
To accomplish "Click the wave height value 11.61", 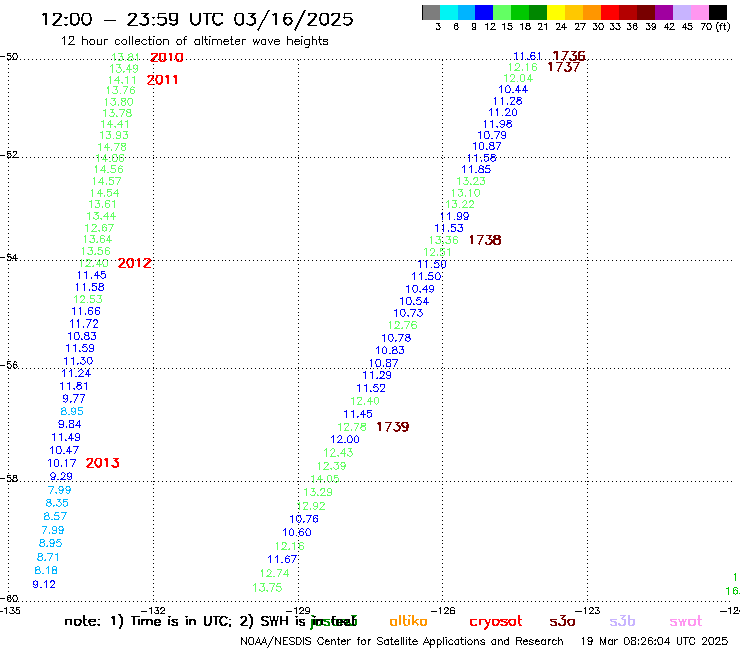I will pos(527,56).
